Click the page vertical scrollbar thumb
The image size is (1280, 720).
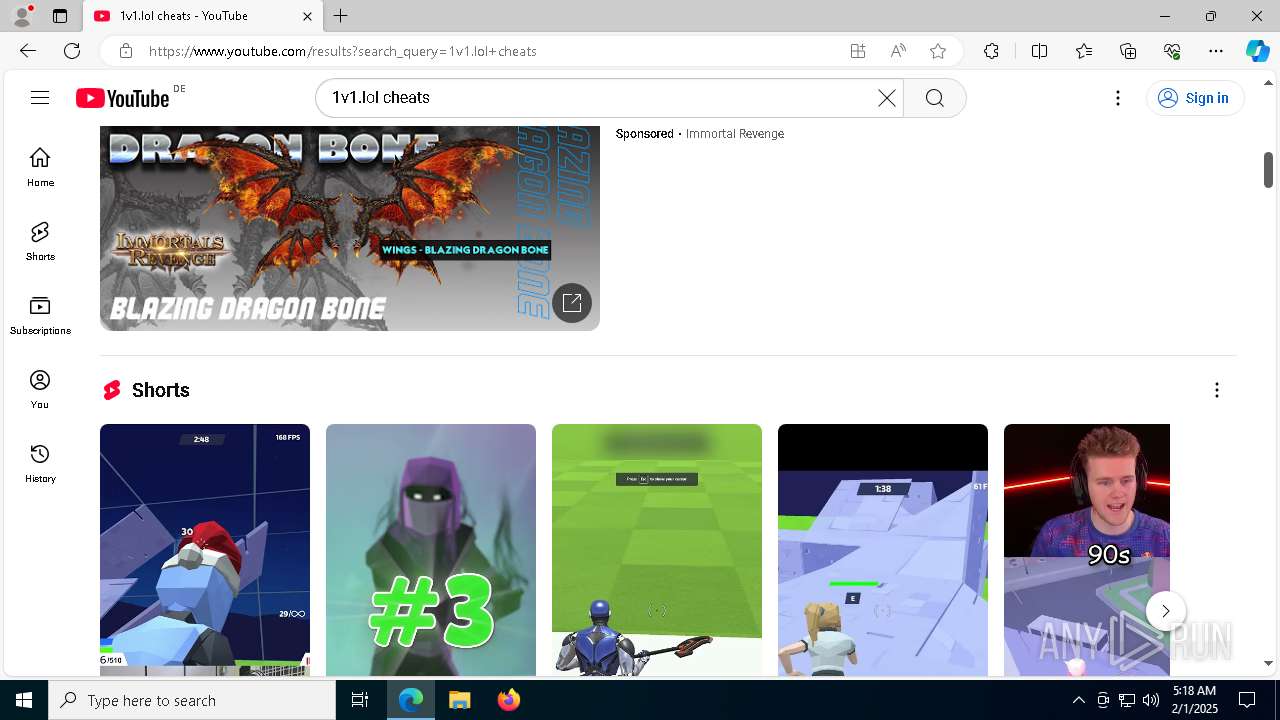tap(1268, 169)
